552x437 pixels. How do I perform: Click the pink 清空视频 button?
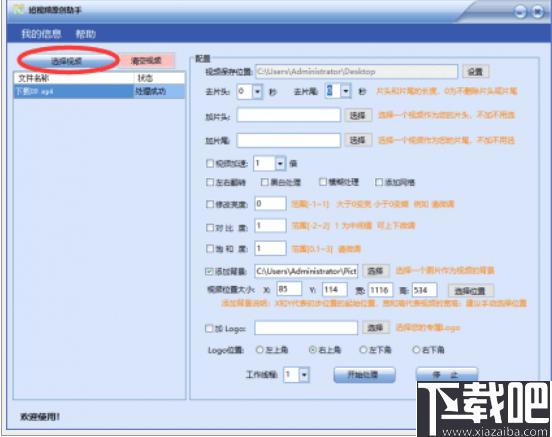click(x=146, y=61)
